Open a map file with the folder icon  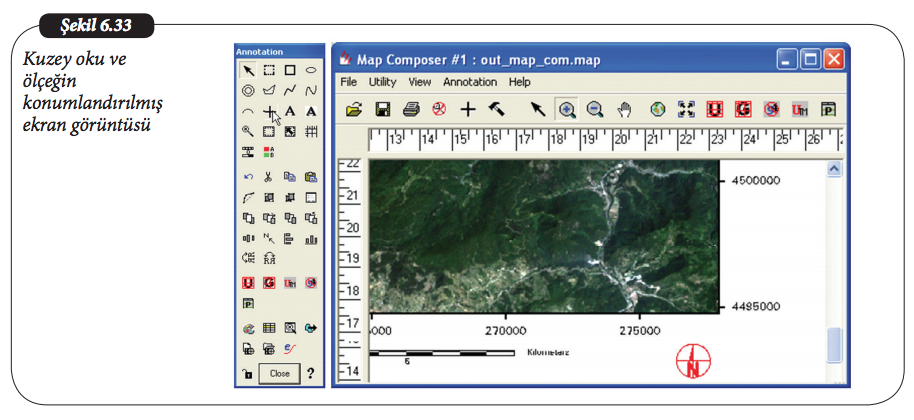(354, 110)
